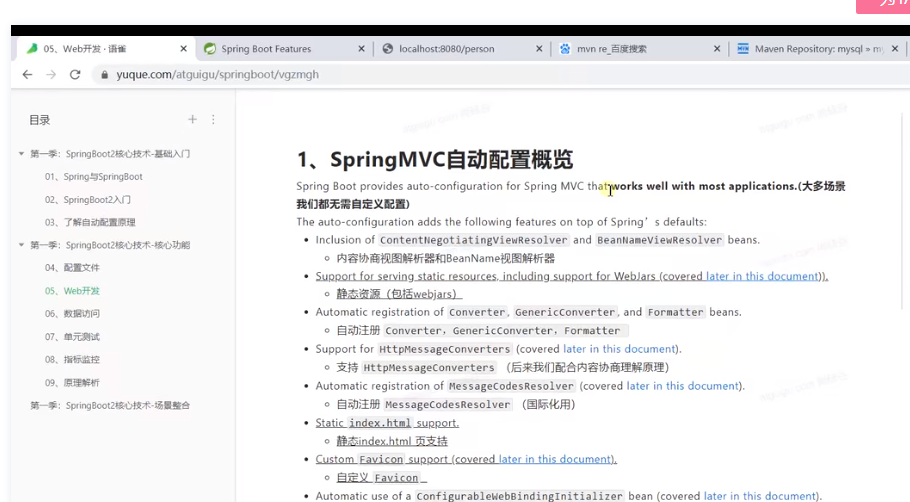The height and width of the screenshot is (502, 910).
Task: Click the heading 1、SpringMVC自动配置概览
Action: coord(435,160)
